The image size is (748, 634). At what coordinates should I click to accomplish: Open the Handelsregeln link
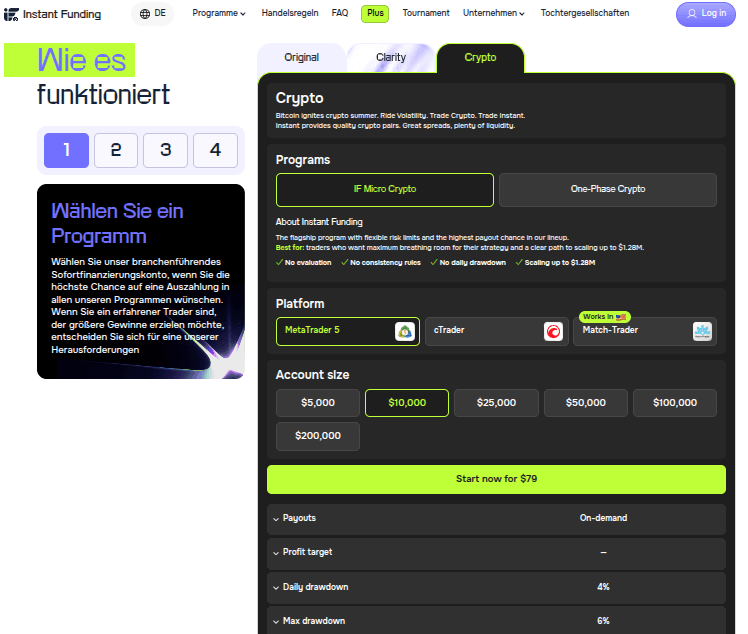[x=290, y=13]
